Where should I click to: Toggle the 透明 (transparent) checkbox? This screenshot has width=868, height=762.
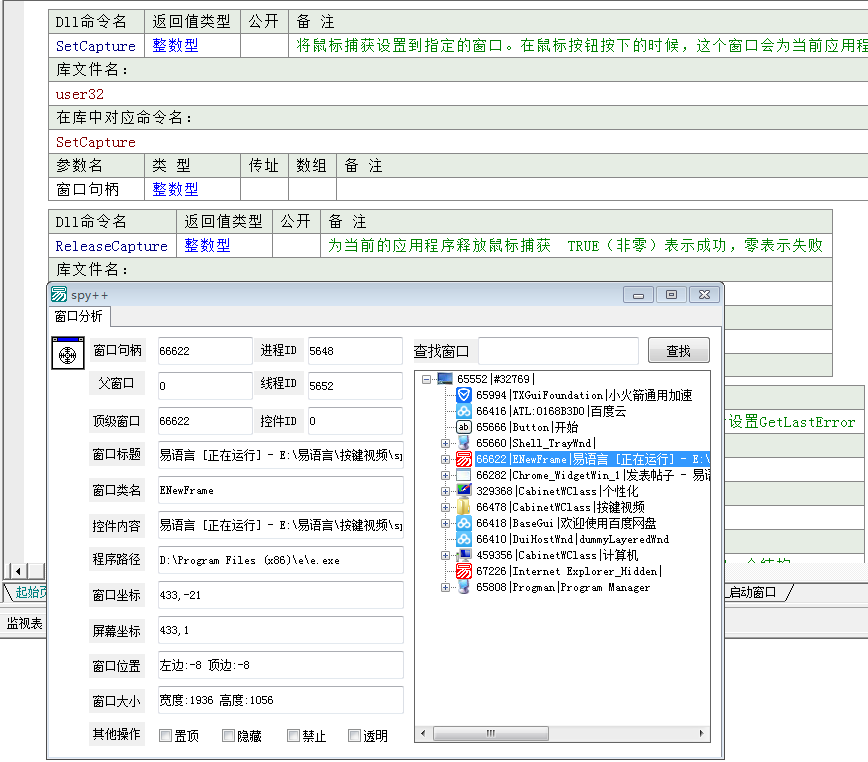[354, 735]
